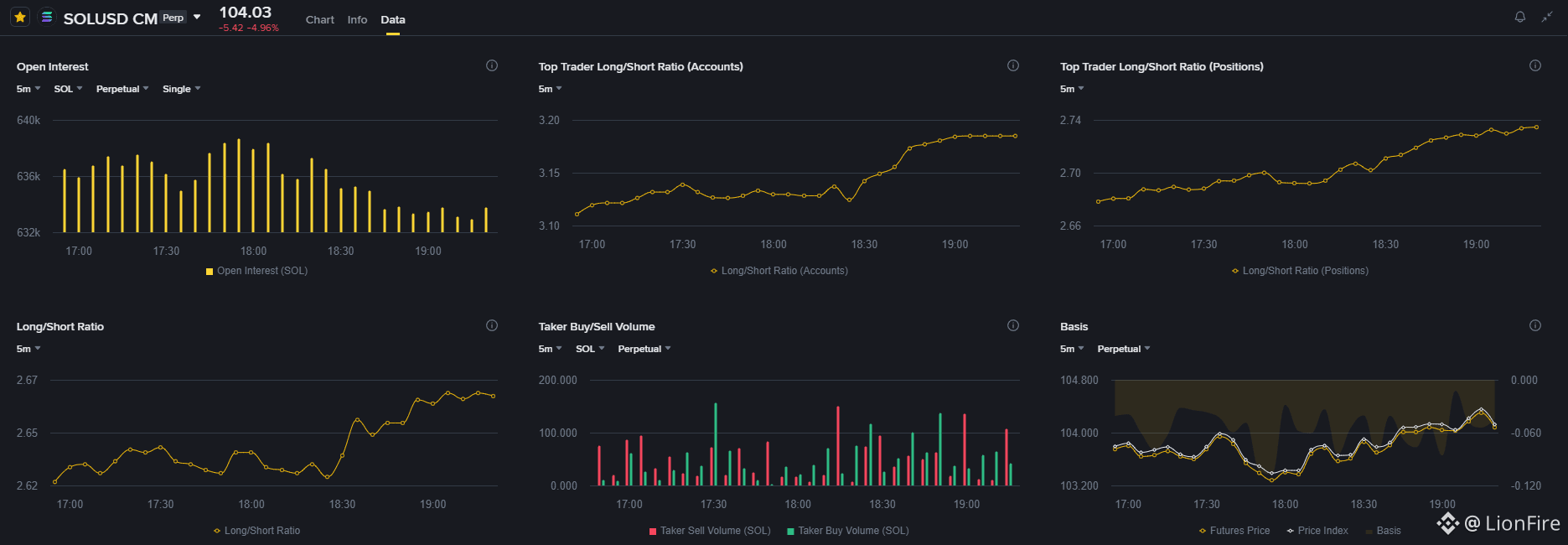The image size is (1568, 545).
Task: Change Top Trader Accounts 5m interval
Action: coord(550,89)
